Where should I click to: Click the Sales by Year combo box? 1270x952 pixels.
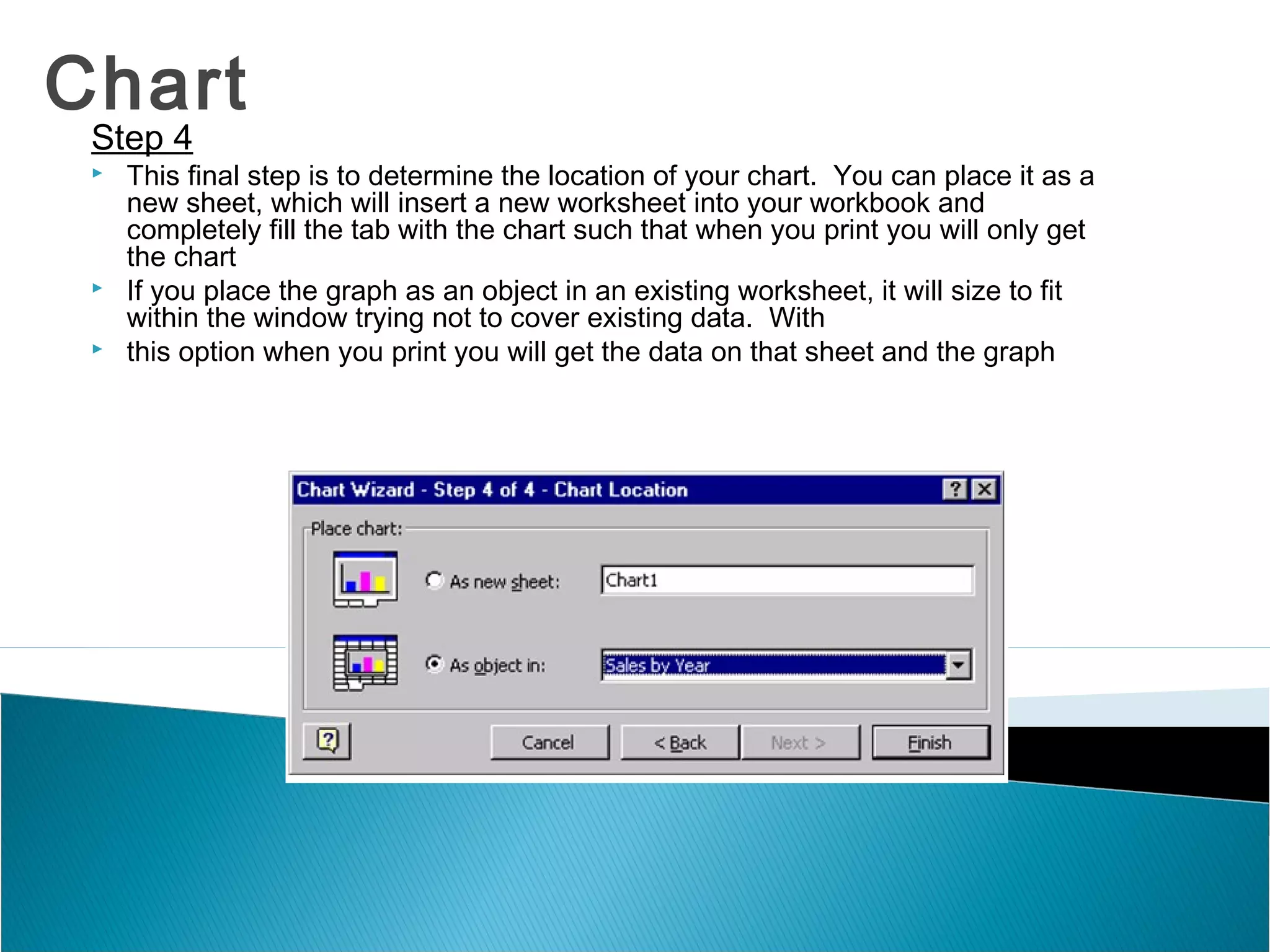click(787, 666)
